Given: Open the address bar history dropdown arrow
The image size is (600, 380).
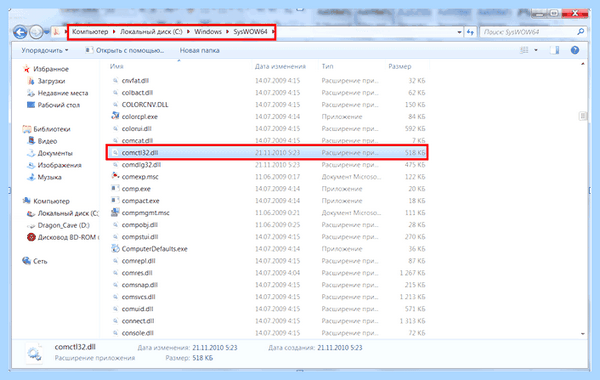Looking at the screenshot, I should coord(459,32).
